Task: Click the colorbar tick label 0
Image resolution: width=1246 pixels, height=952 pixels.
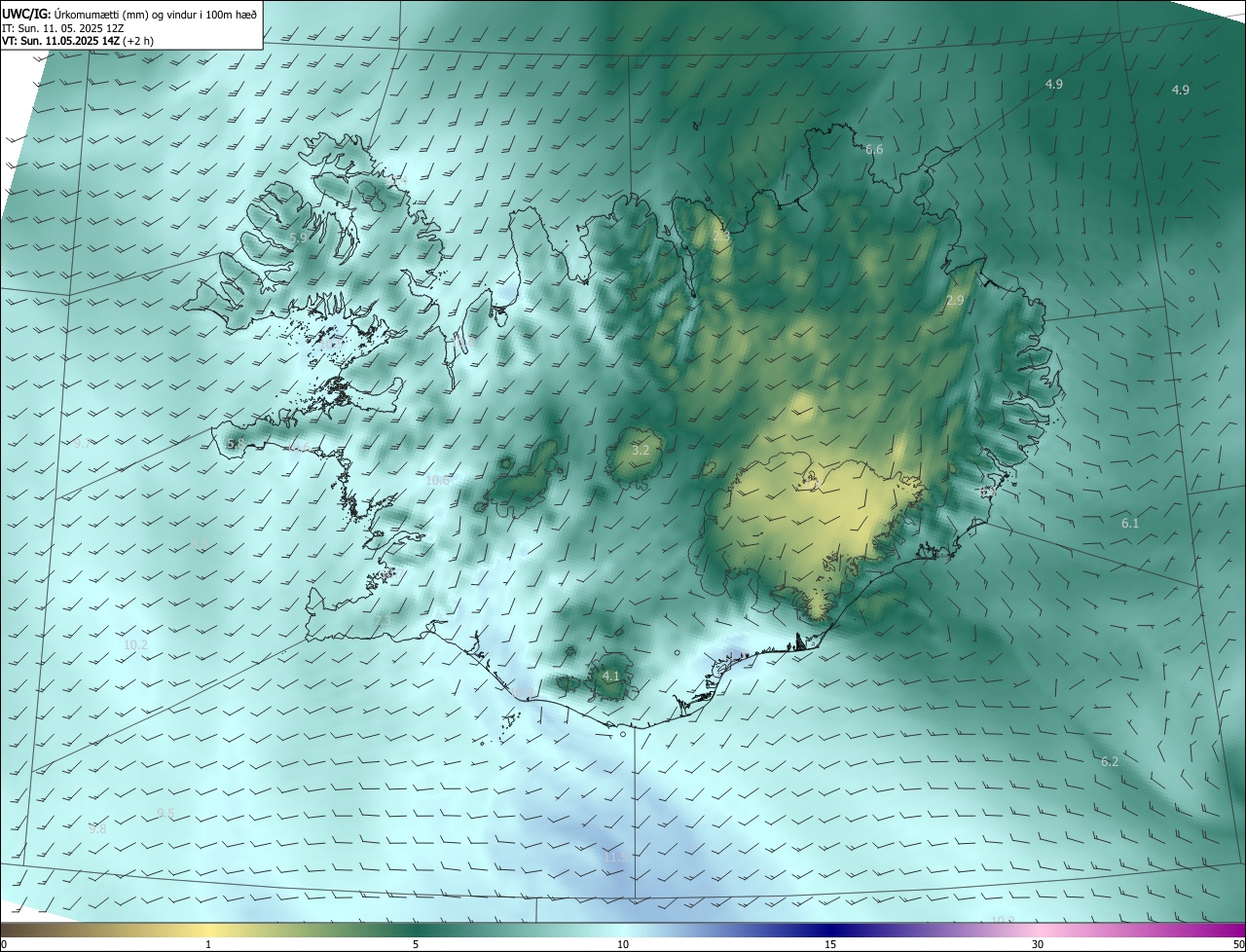Action: (4, 945)
